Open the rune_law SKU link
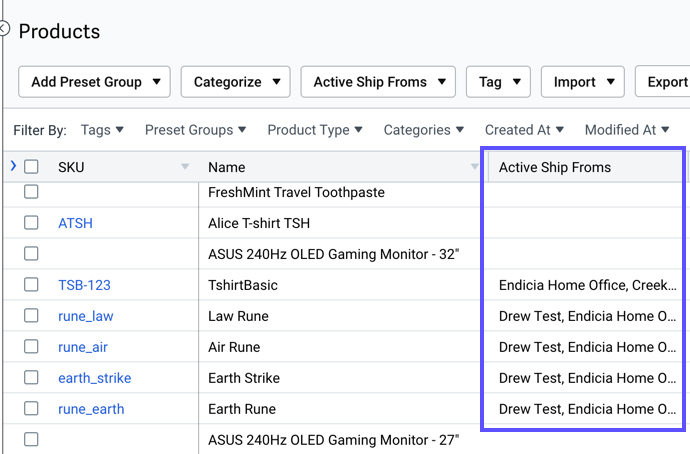This screenshot has height=454, width=690. [x=86, y=316]
